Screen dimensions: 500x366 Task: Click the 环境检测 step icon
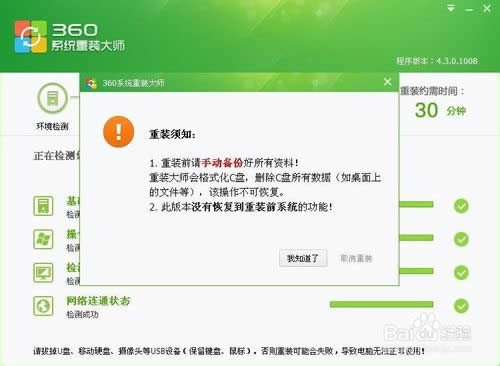click(52, 99)
